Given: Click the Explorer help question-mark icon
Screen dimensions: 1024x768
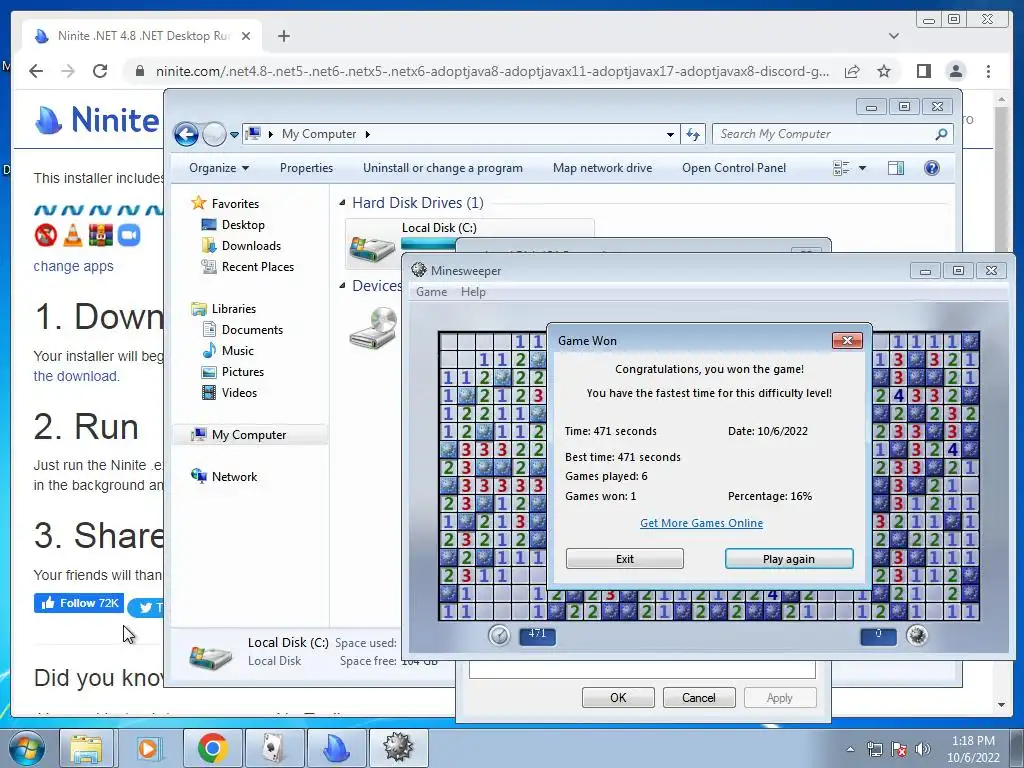Looking at the screenshot, I should [931, 168].
